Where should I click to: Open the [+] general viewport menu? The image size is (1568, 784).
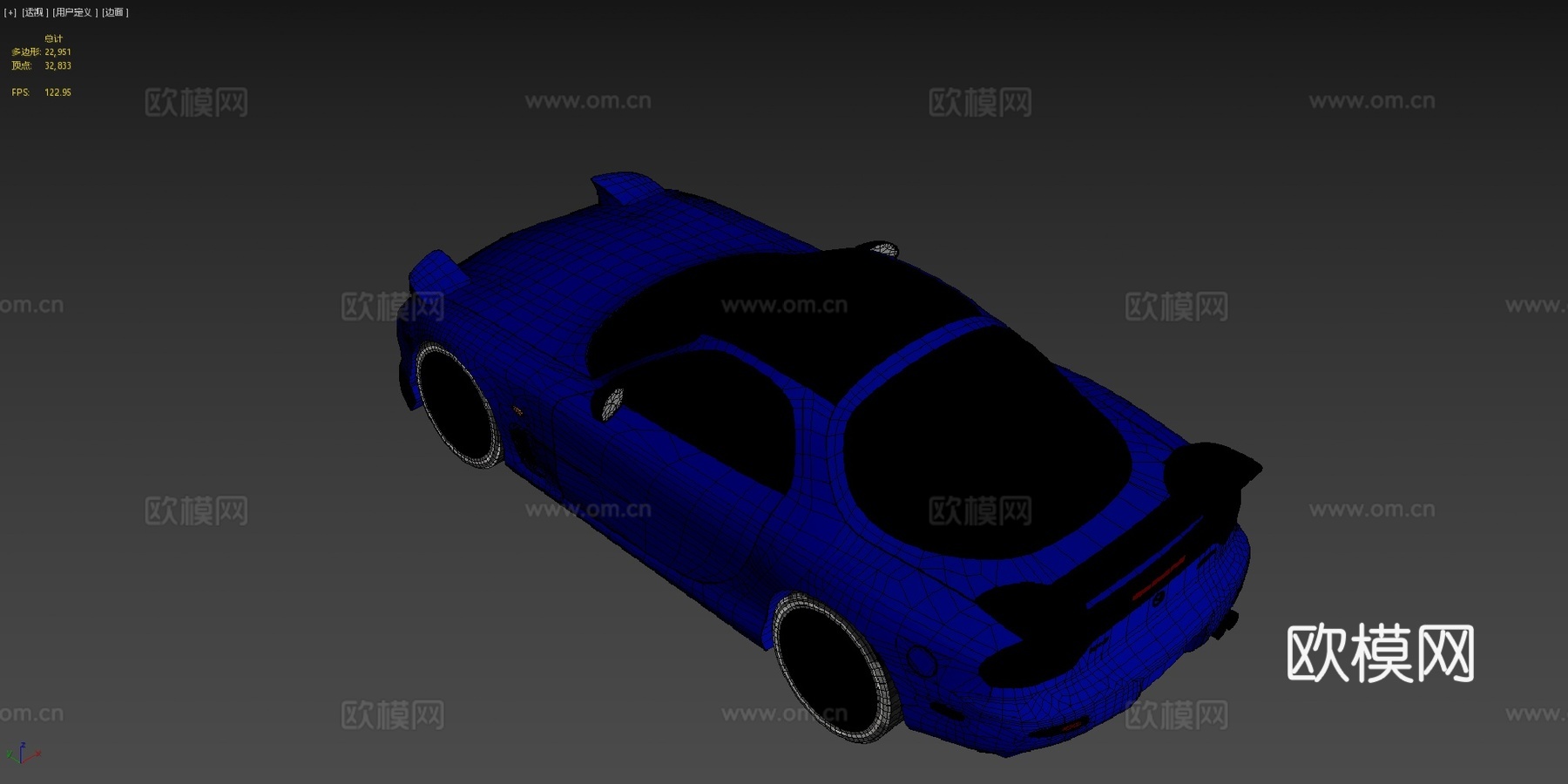click(10, 11)
